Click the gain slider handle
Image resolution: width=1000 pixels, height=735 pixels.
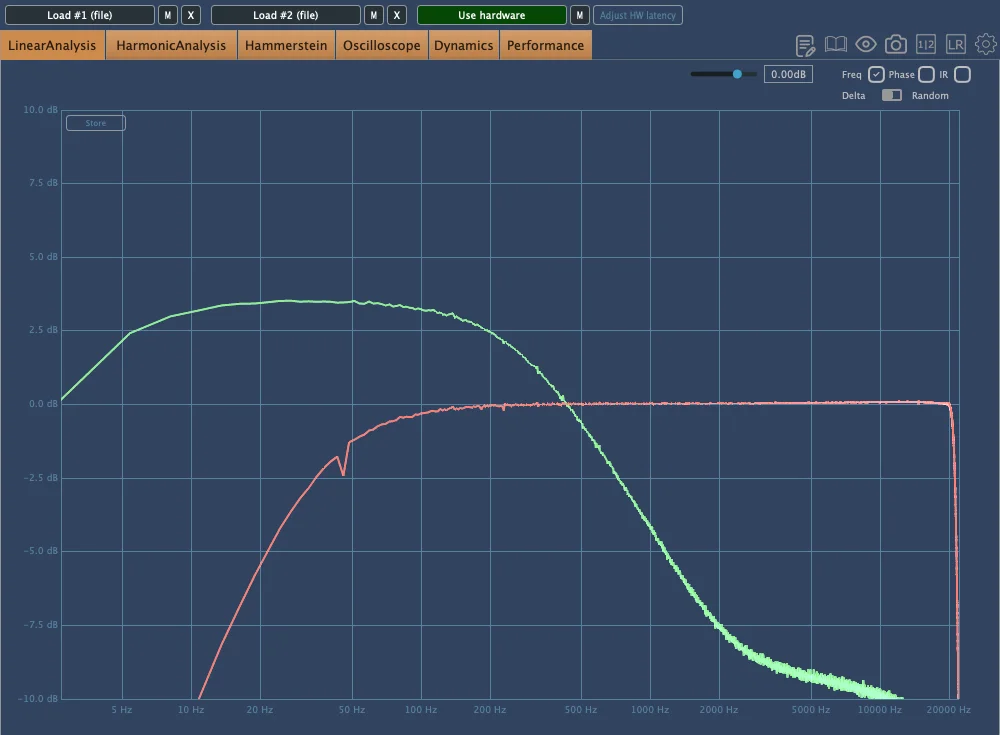(738, 74)
